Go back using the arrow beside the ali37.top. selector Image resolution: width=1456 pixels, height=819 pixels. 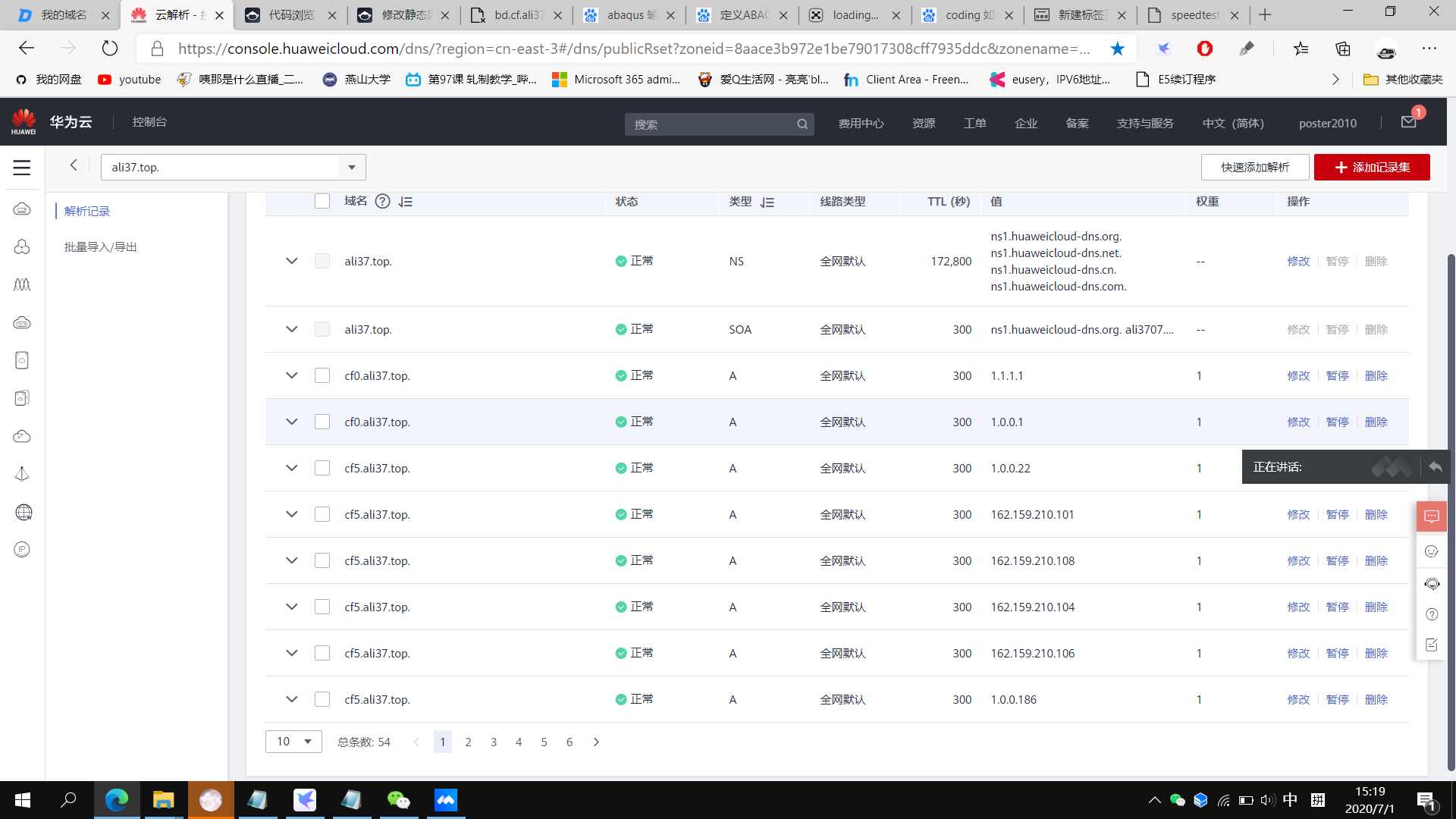(74, 165)
